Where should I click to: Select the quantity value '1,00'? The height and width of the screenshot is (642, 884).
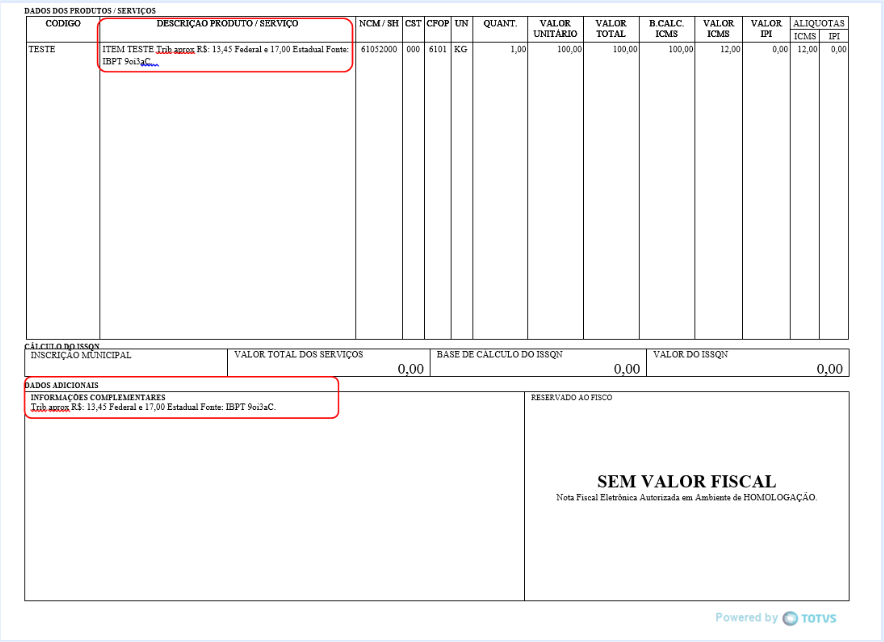518,50
